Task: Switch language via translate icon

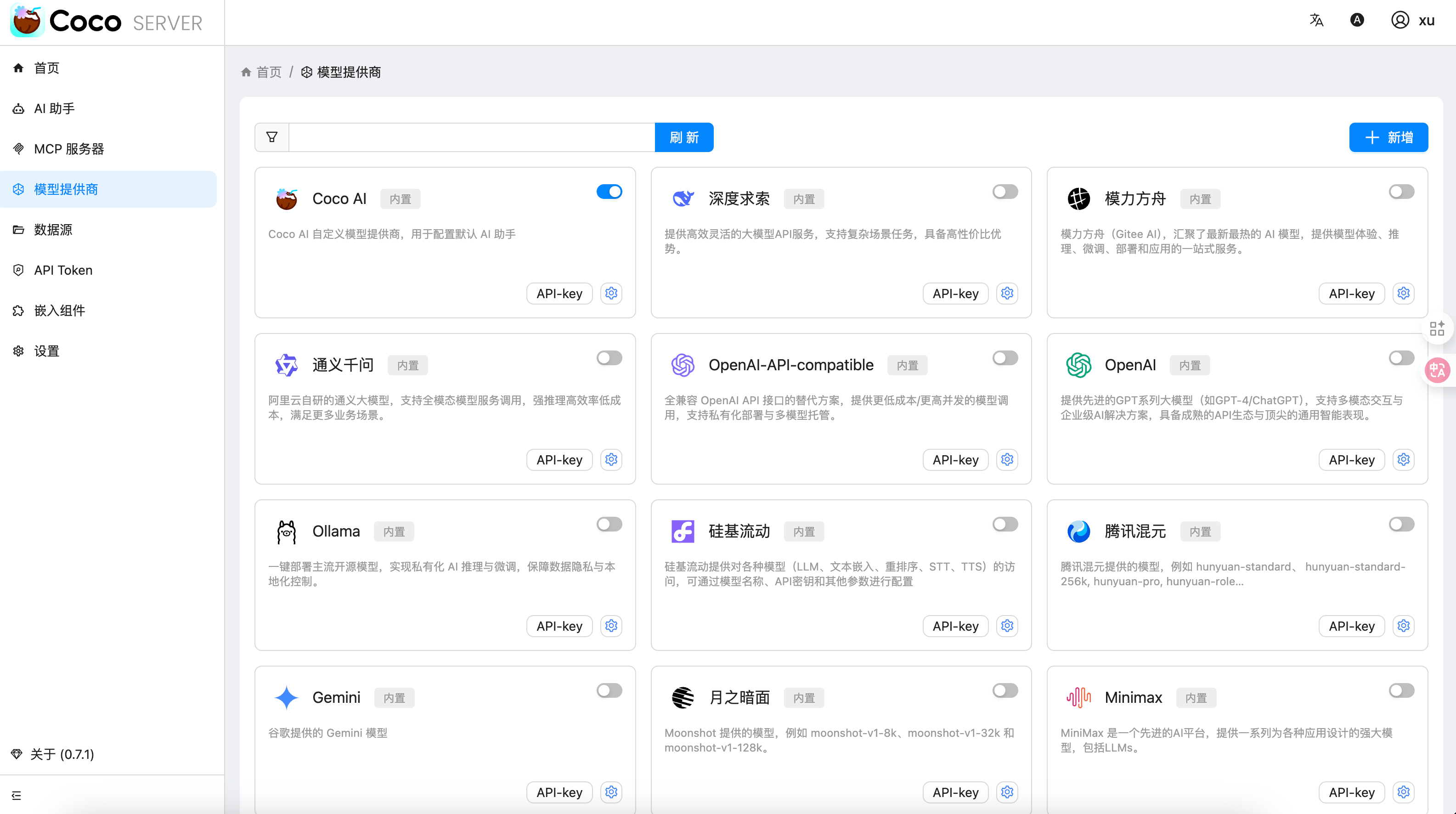Action: pyautogui.click(x=1316, y=20)
